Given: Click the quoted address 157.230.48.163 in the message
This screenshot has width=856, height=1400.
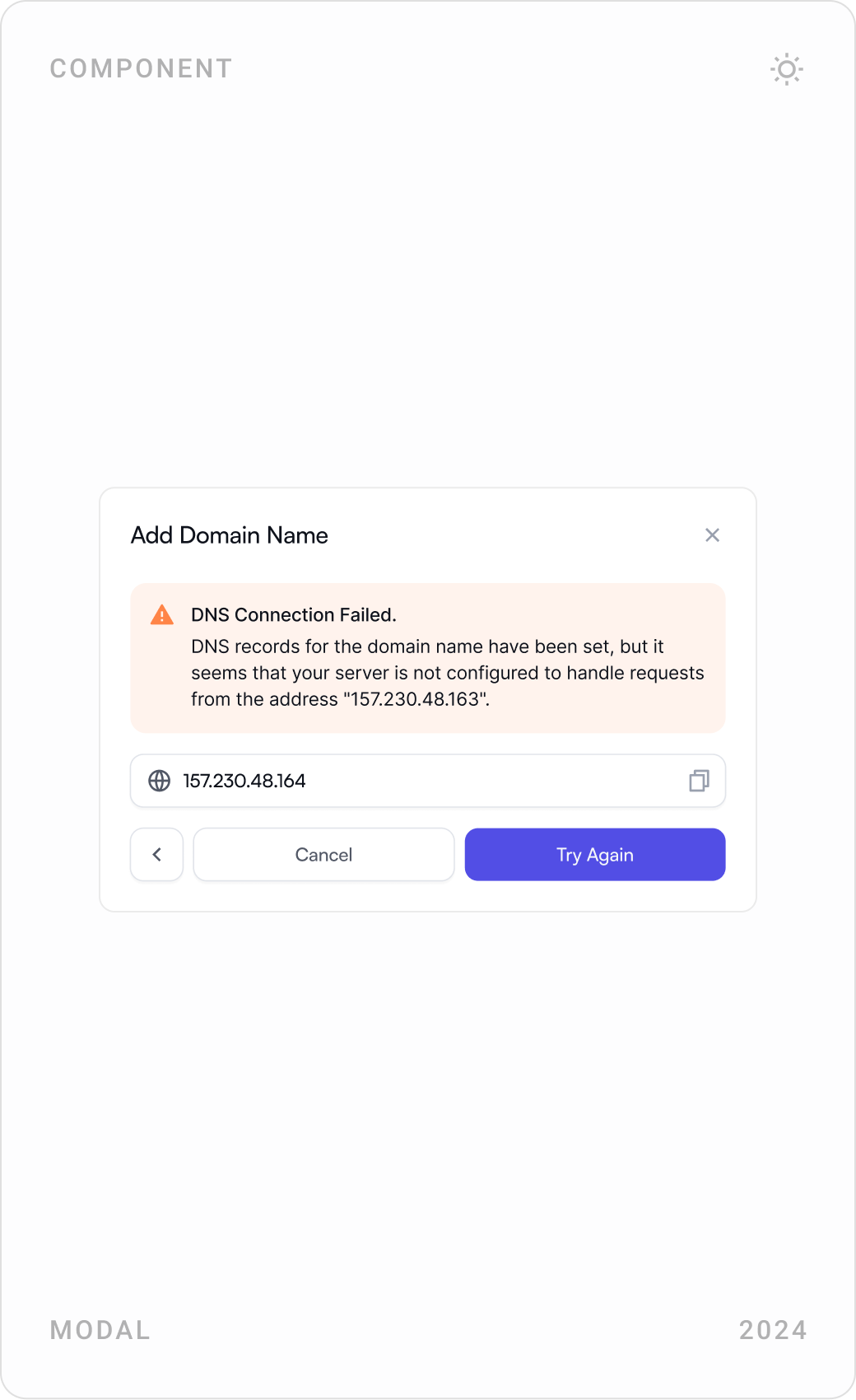Looking at the screenshot, I should tap(416, 699).
